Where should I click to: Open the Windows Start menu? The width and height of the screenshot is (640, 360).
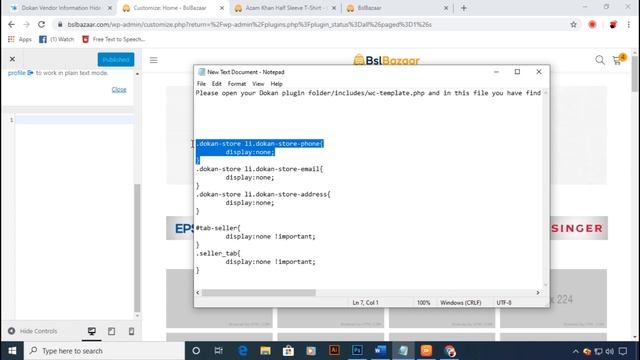[x=12, y=351]
